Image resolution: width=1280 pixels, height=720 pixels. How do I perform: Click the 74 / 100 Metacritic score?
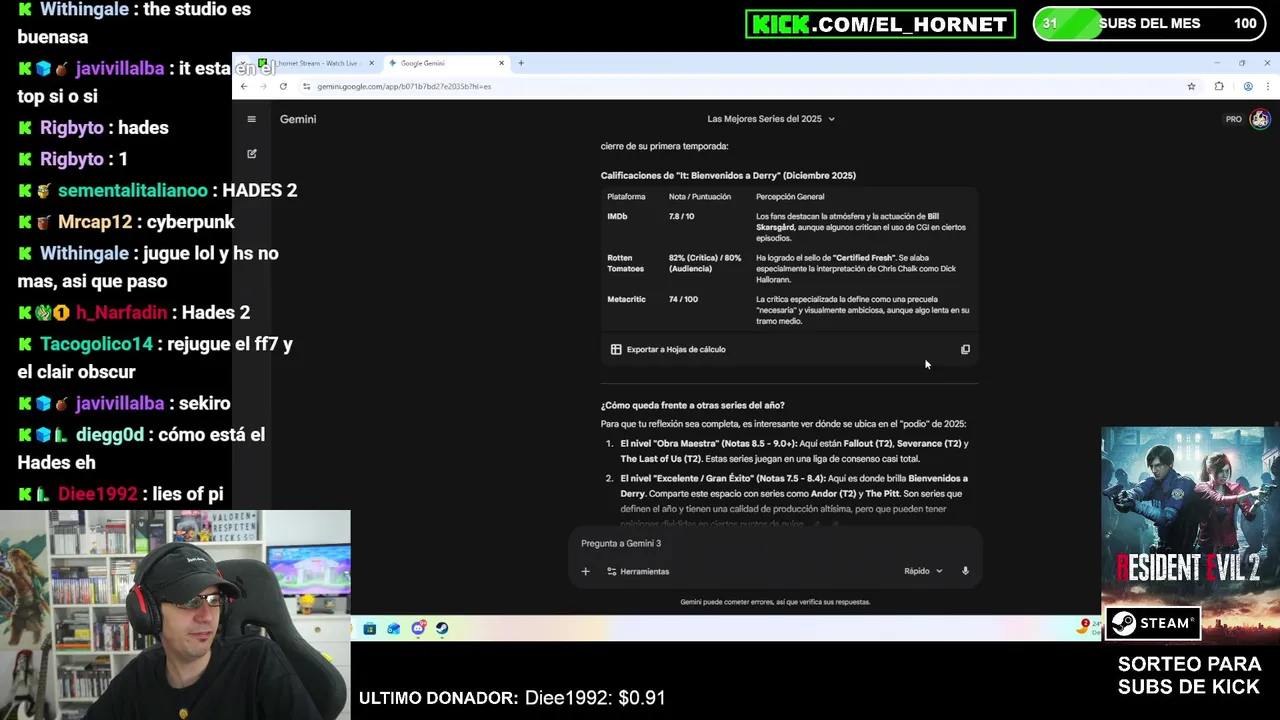pos(683,299)
